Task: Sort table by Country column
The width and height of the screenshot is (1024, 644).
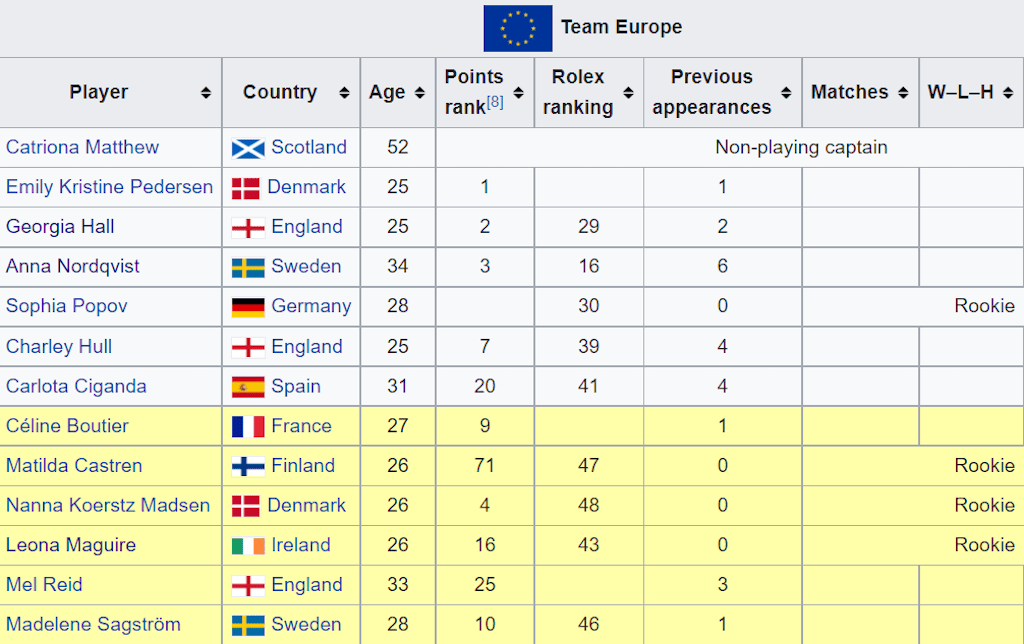Action: point(344,93)
